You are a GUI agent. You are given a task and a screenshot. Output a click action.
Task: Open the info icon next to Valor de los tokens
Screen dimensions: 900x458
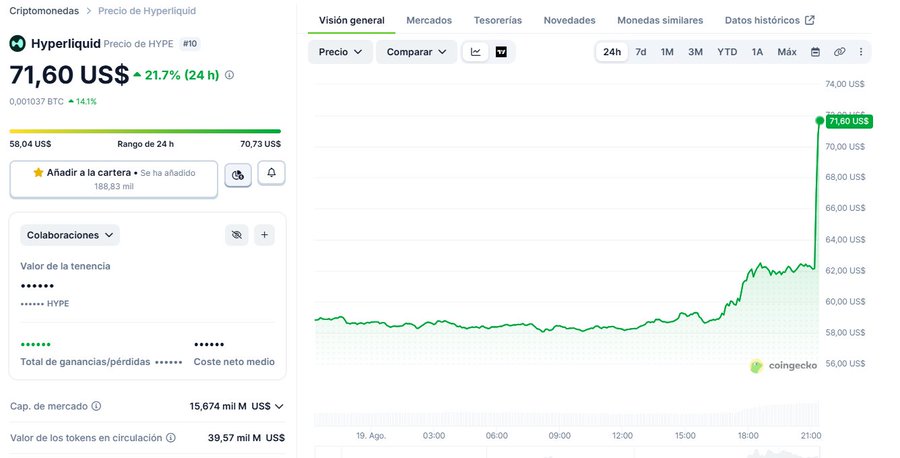point(170,437)
